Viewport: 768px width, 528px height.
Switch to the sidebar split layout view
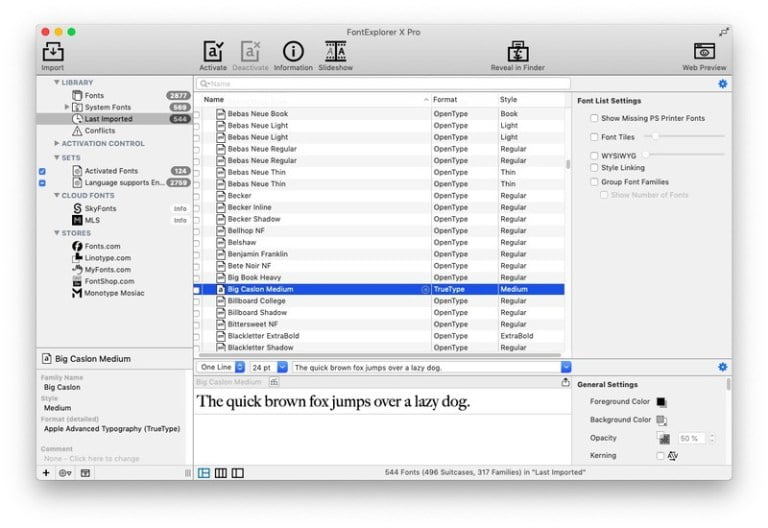click(238, 473)
